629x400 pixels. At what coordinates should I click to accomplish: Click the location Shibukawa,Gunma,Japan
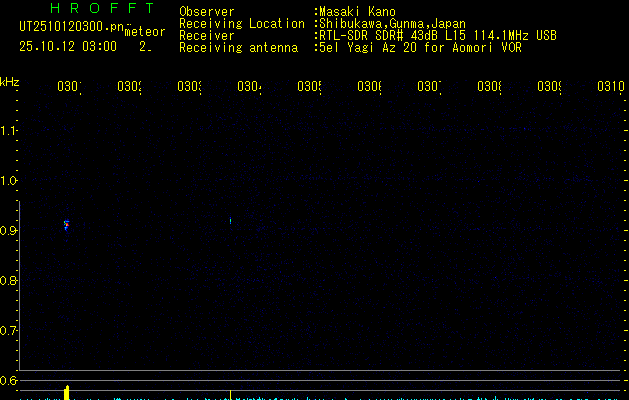click(x=392, y=24)
